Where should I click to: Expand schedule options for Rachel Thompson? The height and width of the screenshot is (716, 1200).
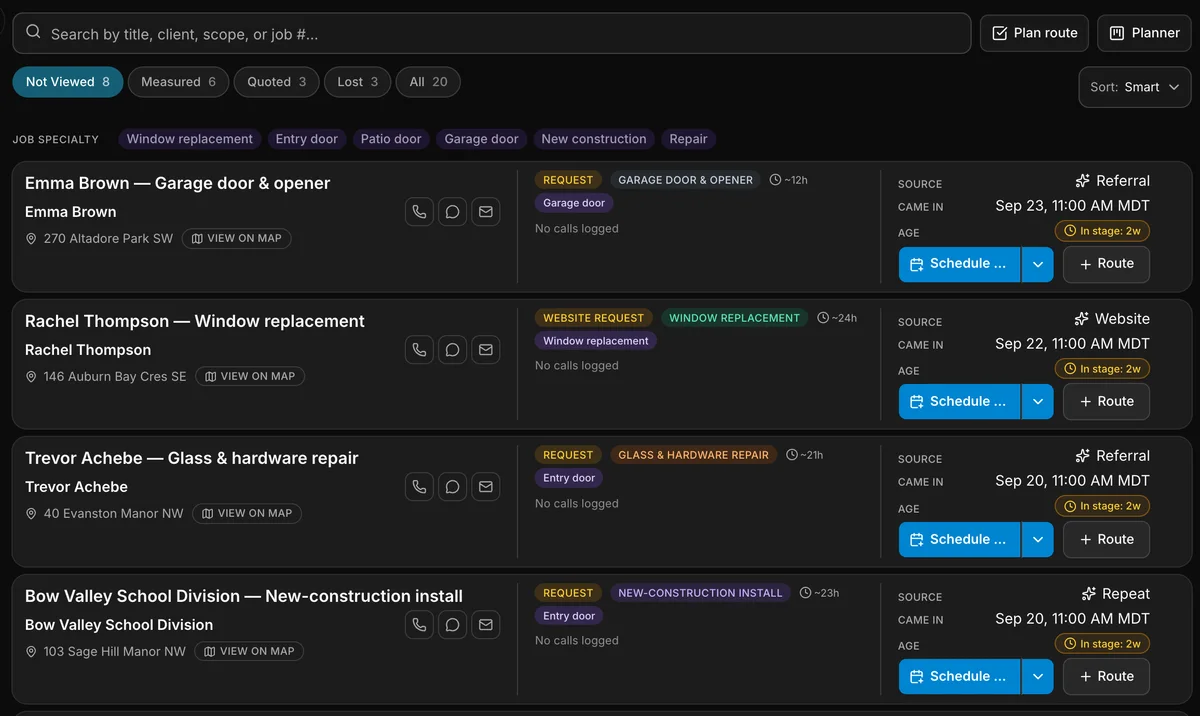click(x=1037, y=402)
